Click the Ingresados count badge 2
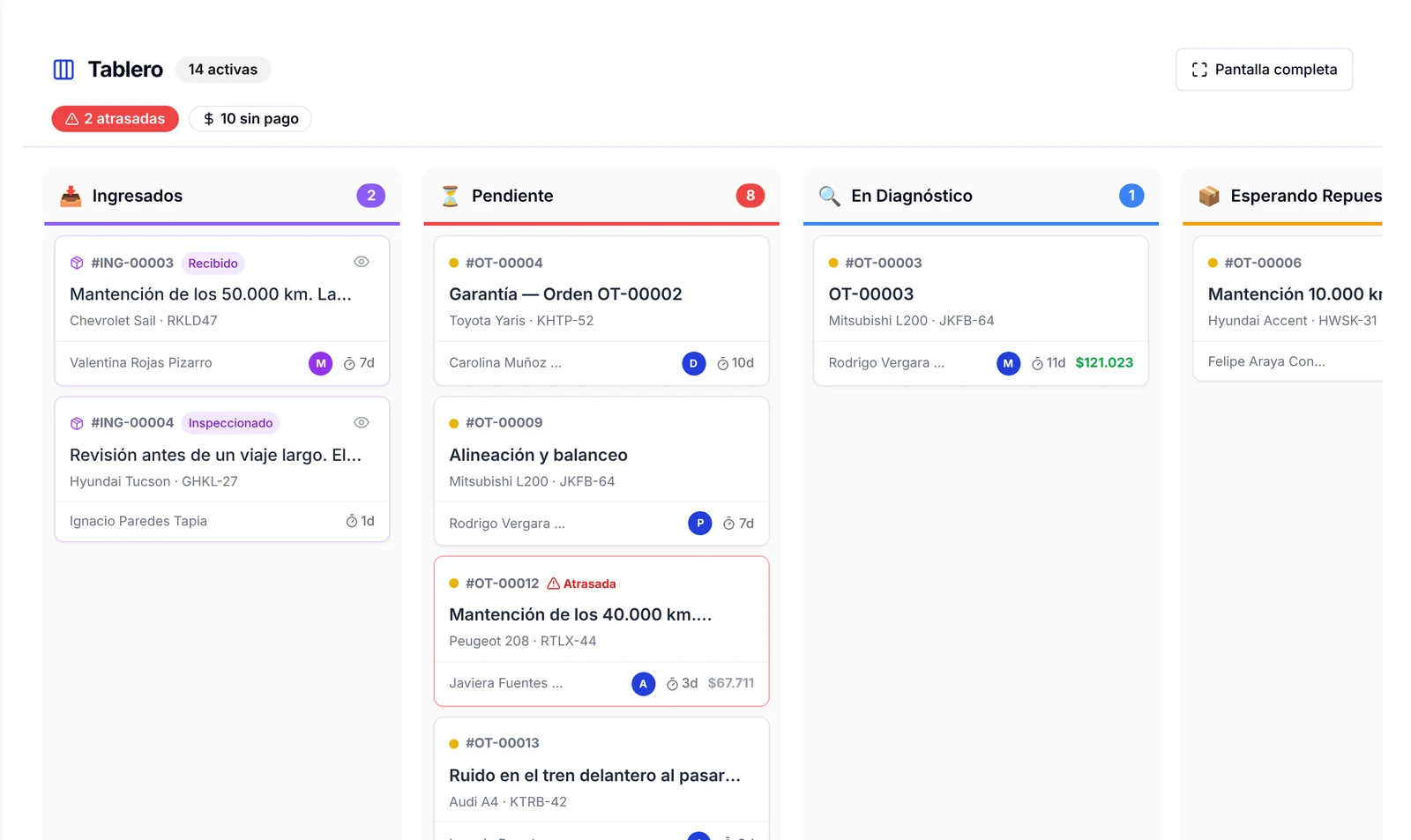 coord(370,196)
